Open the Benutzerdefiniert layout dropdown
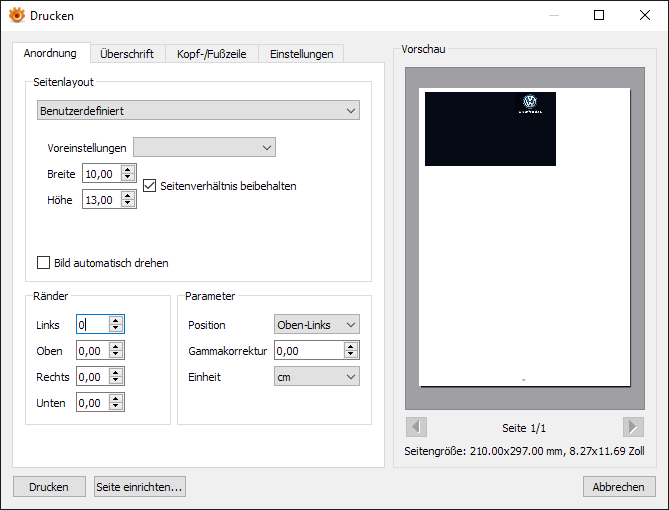Image resolution: width=669 pixels, height=510 pixels. 198,111
